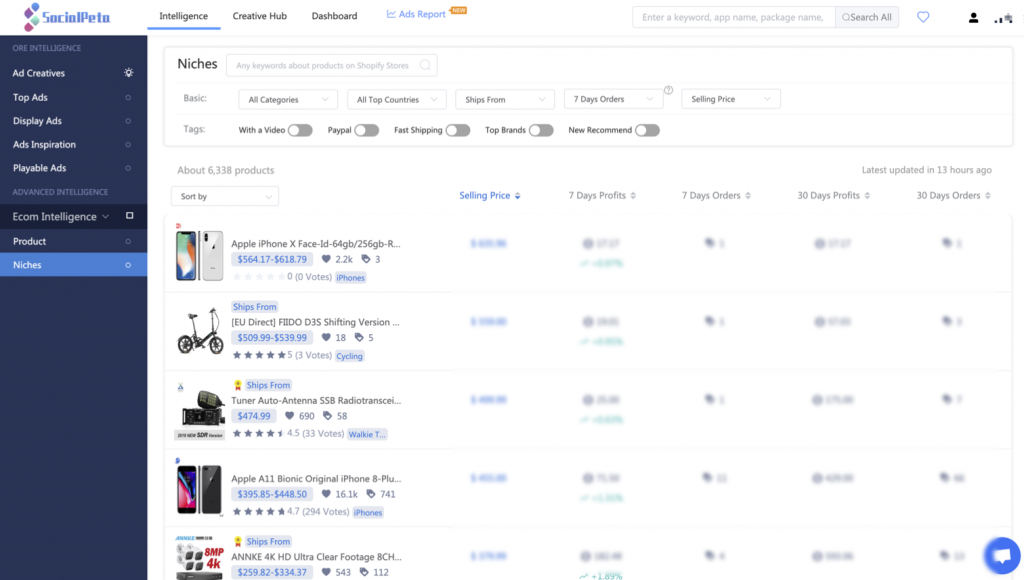Click the tag icon on FIIDO D3S product
1024x580 pixels.
pos(359,338)
